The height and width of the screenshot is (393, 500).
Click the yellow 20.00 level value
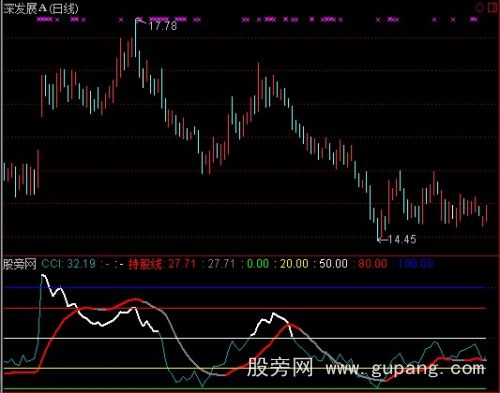coord(294,264)
